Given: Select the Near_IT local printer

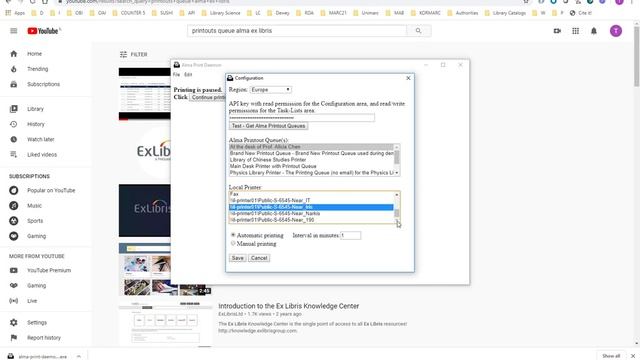Looking at the screenshot, I should (311, 200).
